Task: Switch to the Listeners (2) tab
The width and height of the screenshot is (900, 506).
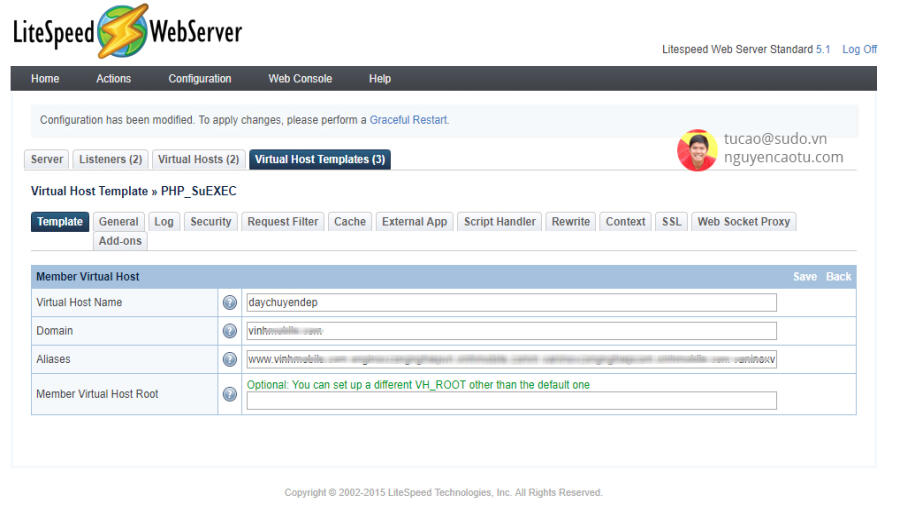Action: click(111, 159)
